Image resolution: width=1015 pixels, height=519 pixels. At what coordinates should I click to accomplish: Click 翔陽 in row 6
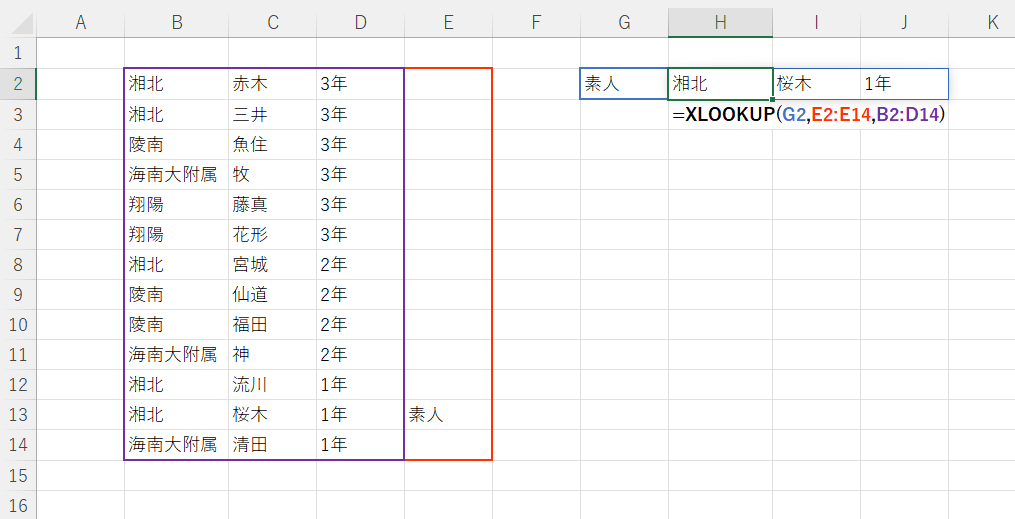(146, 204)
